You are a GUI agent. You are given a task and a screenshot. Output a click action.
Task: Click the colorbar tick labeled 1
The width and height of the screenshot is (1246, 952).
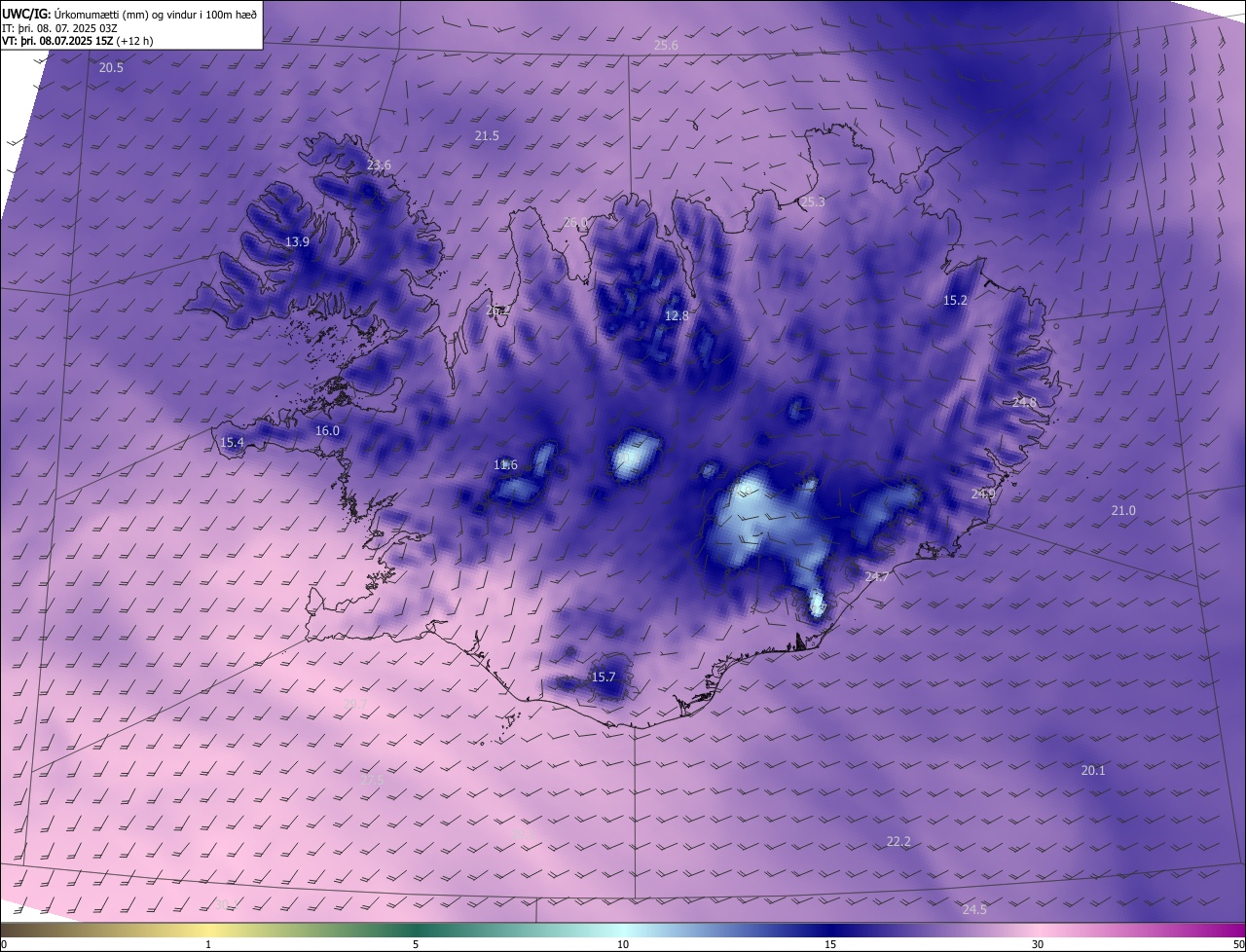coord(208,944)
